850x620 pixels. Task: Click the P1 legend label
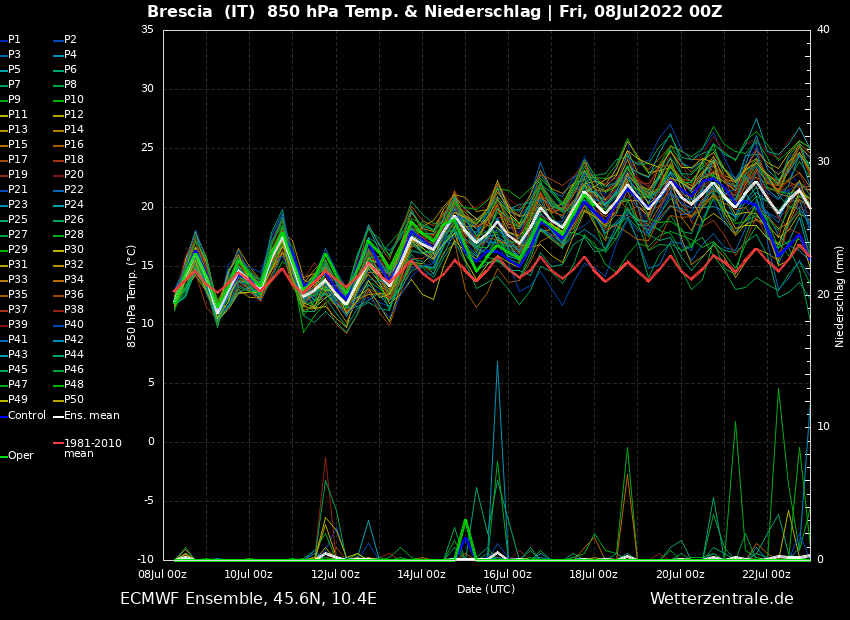pos(14,40)
